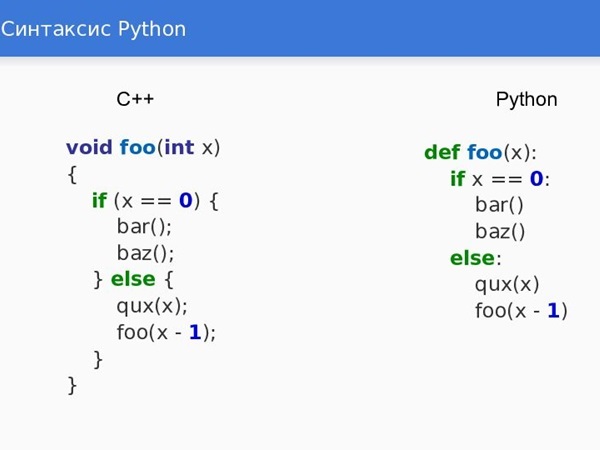The height and width of the screenshot is (450, 600).
Task: Click the C++ line "} else {"
Action: [133, 279]
